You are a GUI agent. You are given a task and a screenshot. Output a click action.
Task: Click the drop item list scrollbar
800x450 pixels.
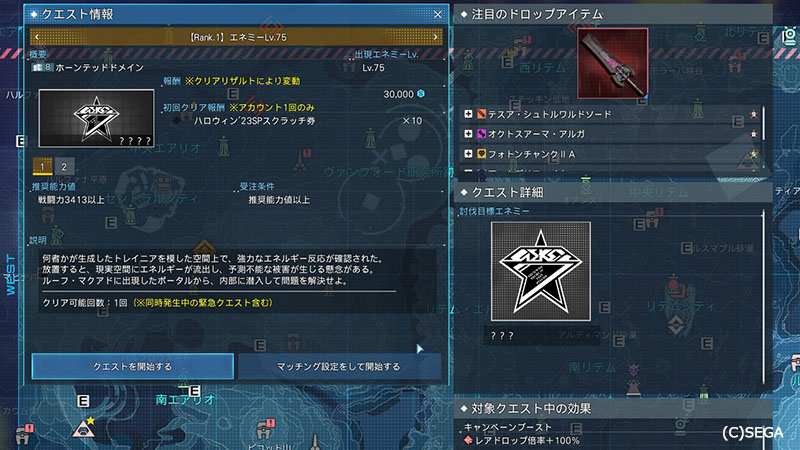click(764, 138)
